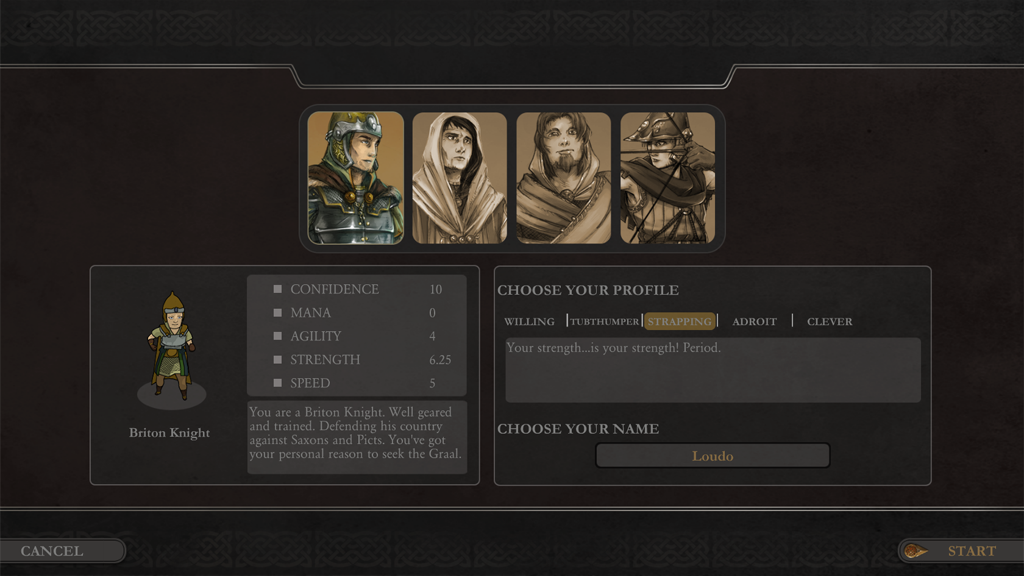
Task: Select the Briton Knight helmeted portrait
Action: [x=355, y=178]
